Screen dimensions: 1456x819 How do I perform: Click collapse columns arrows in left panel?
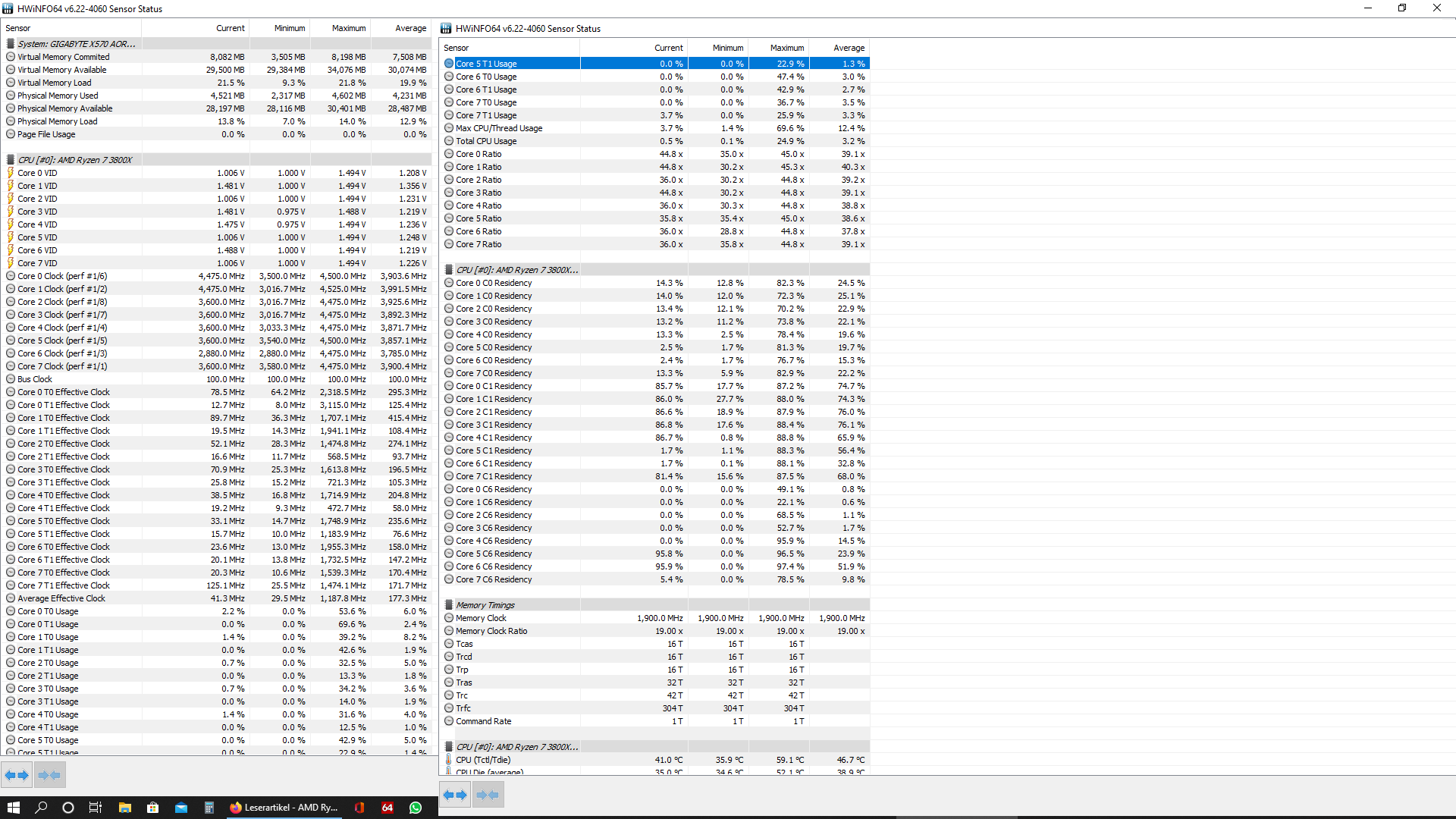pyautogui.click(x=49, y=775)
